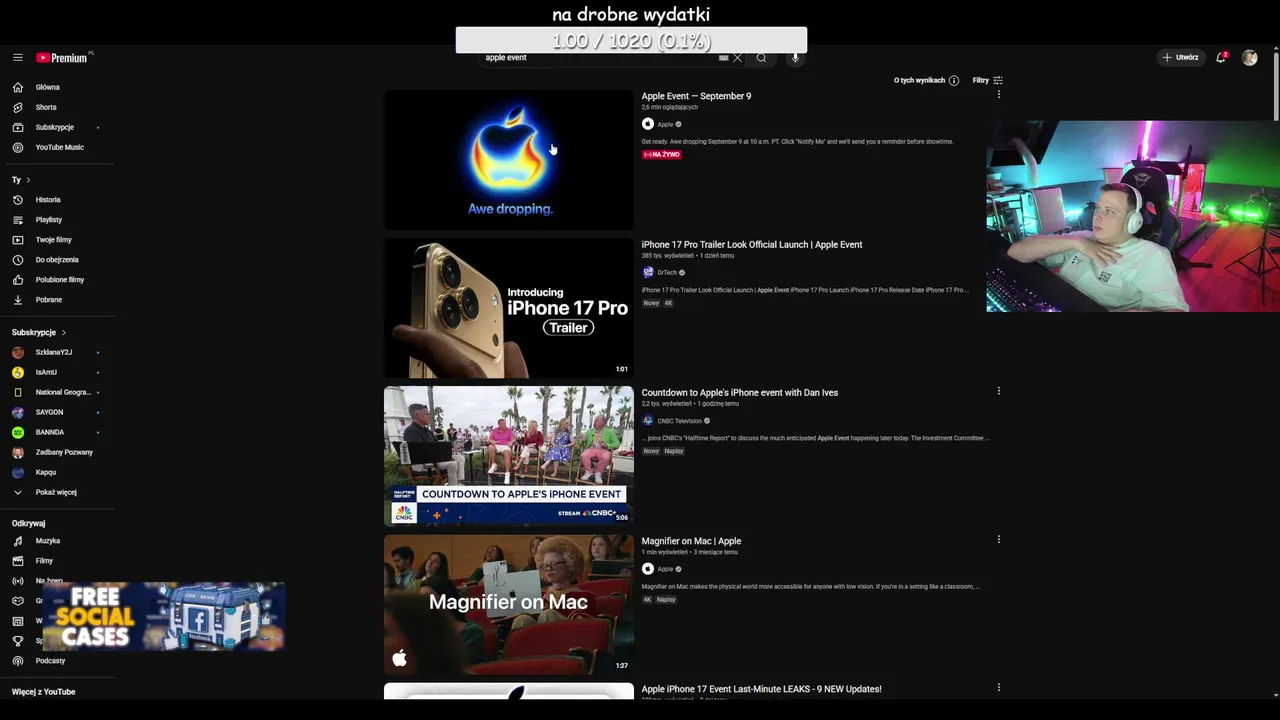Open SzklanaY2J channel subscription
The width and height of the screenshot is (1280, 720).
coord(56,352)
